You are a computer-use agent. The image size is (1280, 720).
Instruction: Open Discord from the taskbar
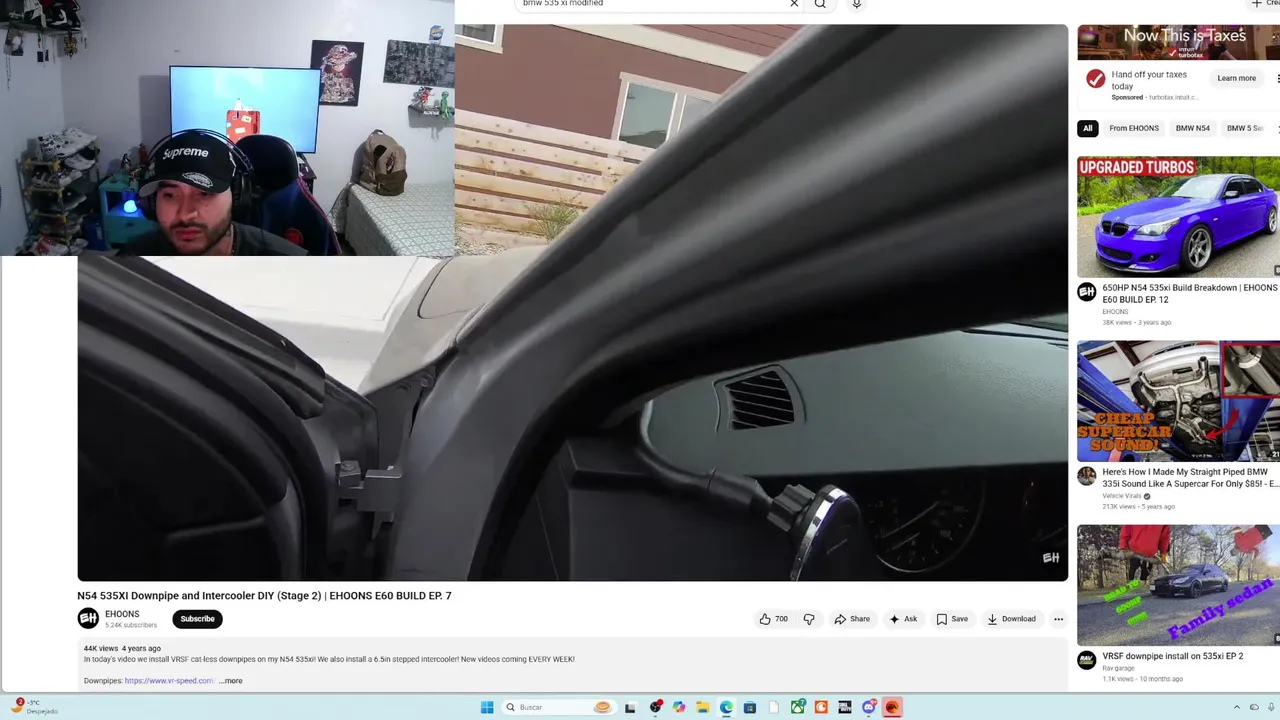[869, 707]
